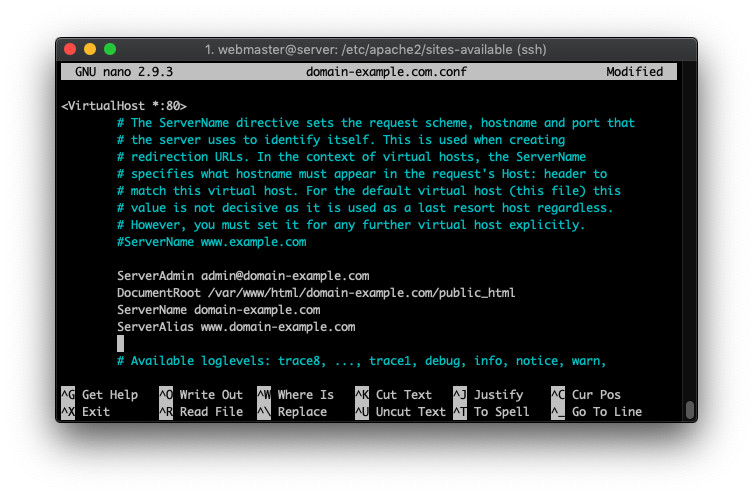The image size is (753, 496).
Task: Click the '^C Cur Pos' shortcut
Action: (x=586, y=394)
